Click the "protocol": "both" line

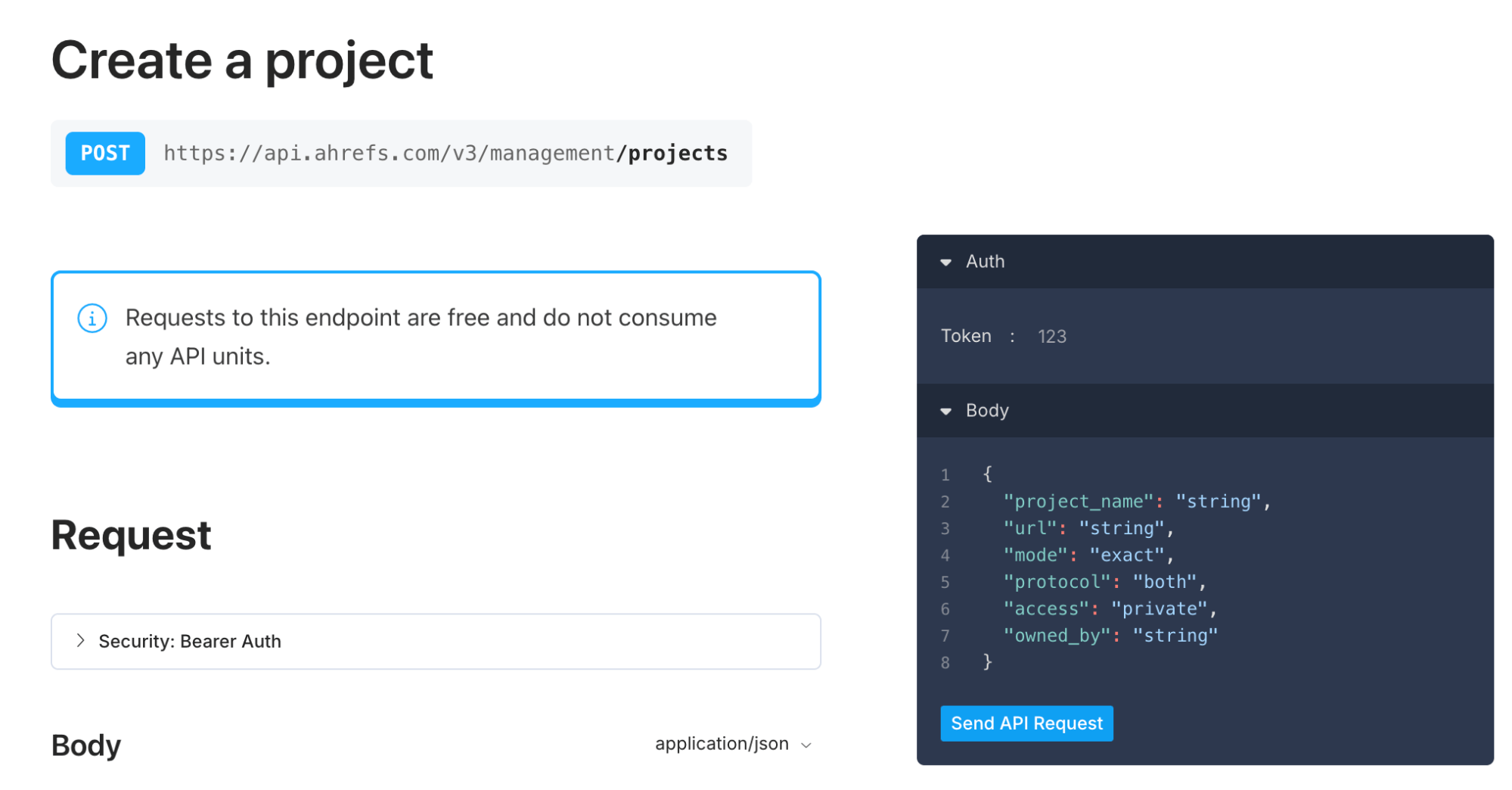click(x=1104, y=582)
